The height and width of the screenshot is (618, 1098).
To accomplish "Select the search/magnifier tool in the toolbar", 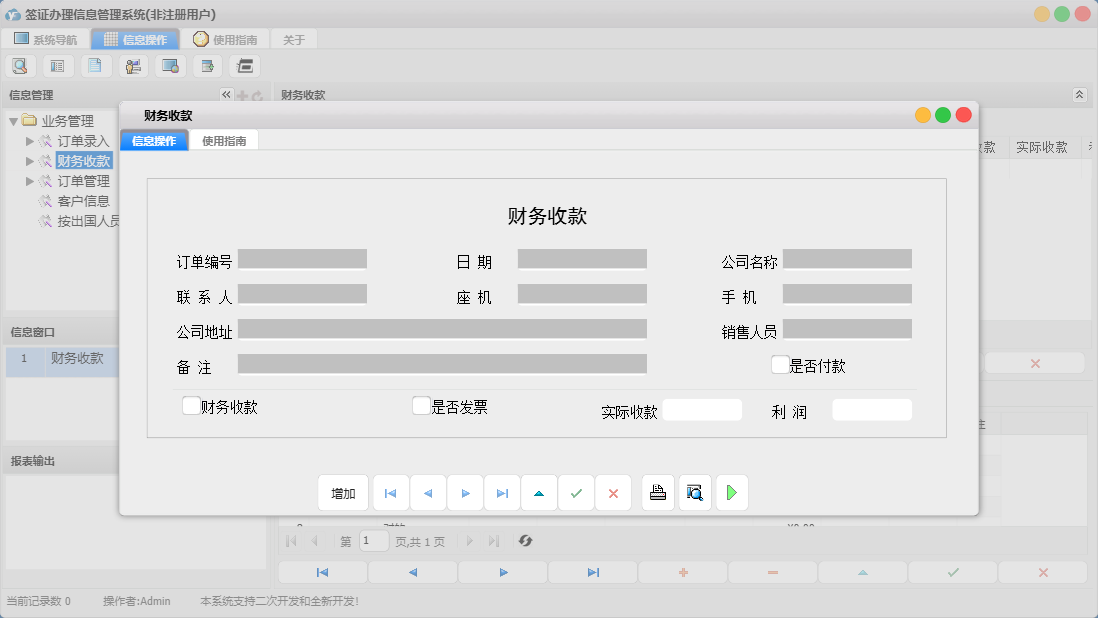I will 20,65.
